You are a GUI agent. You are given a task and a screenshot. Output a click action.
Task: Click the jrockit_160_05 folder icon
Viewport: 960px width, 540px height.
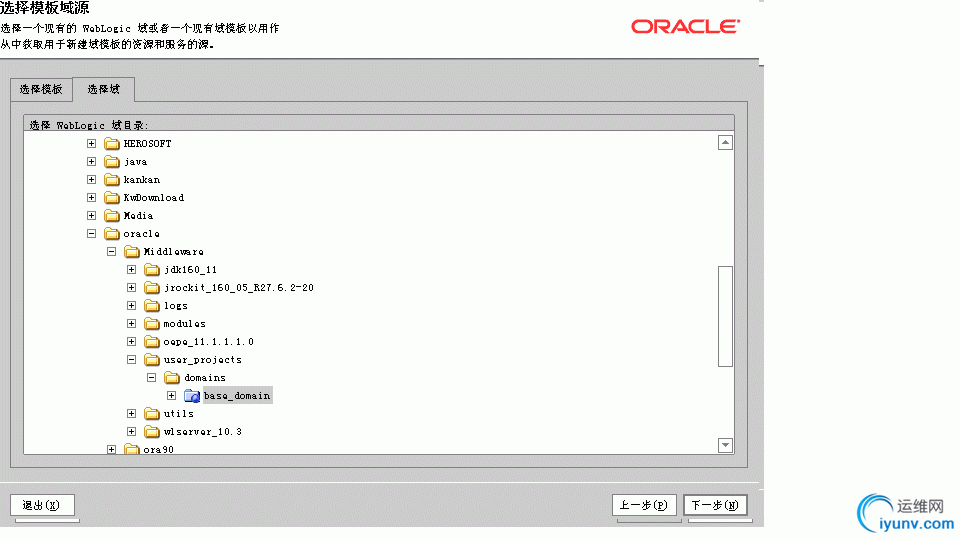[x=152, y=288]
